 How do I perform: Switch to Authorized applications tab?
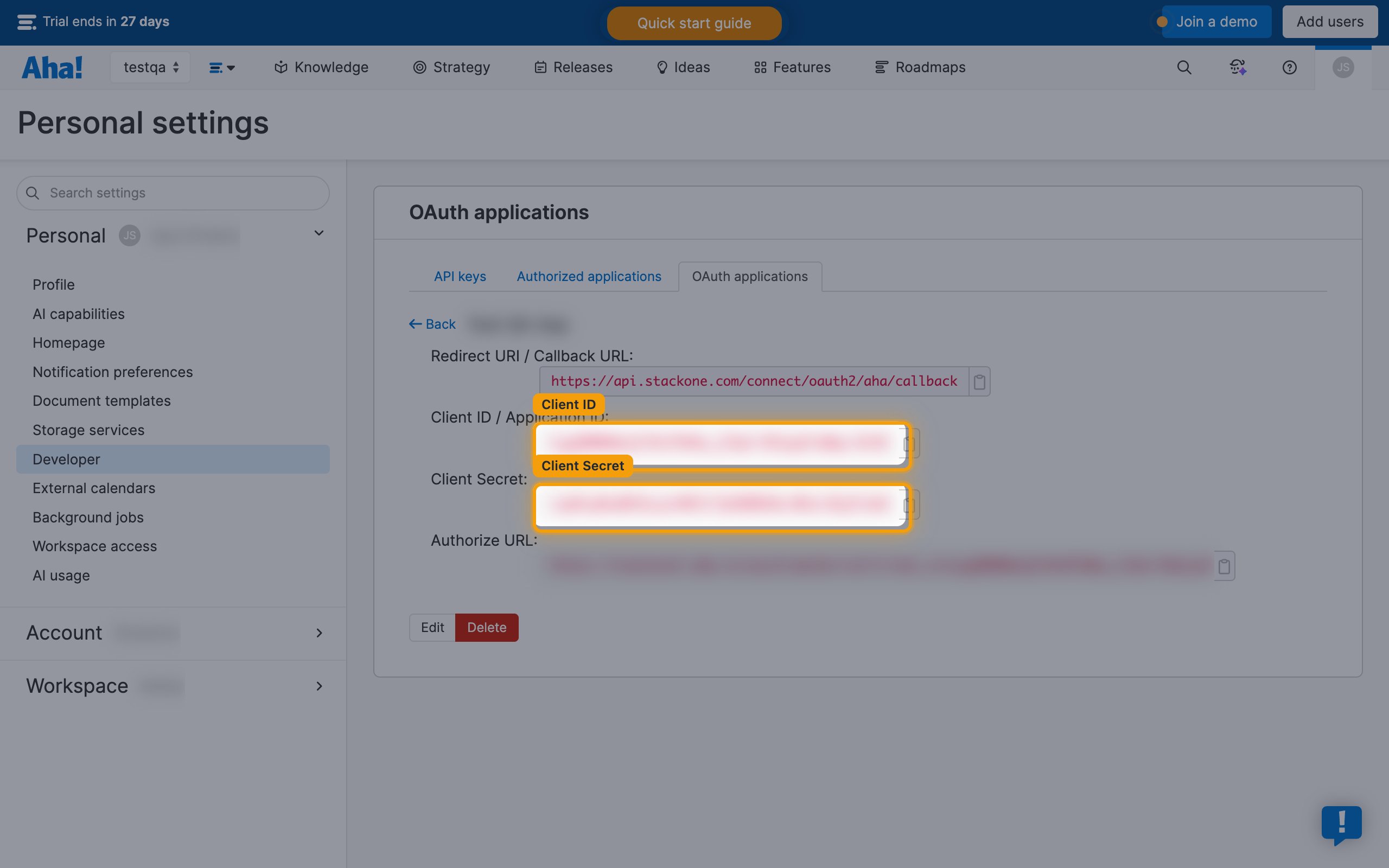[589, 276]
